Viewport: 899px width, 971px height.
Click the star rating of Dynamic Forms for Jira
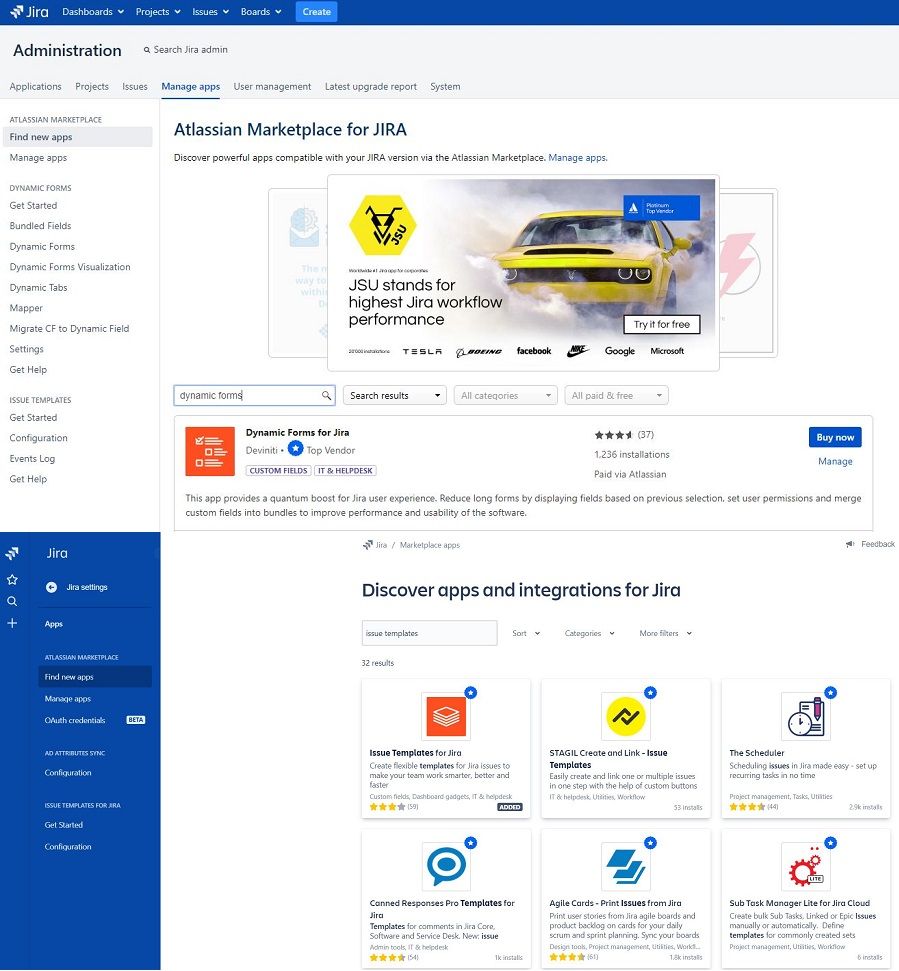(614, 435)
